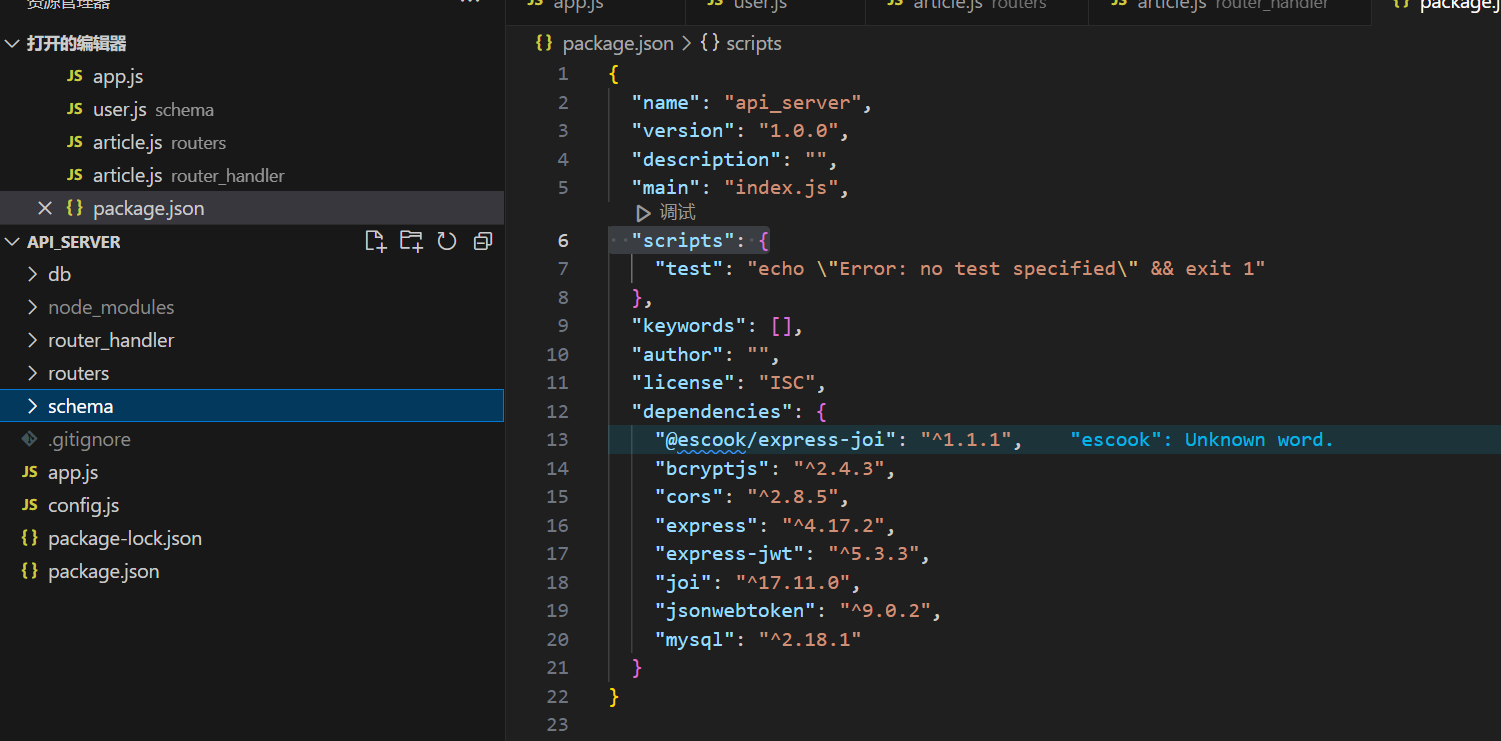Click the "escook": Unknown word message
Viewport: 1501px width, 741px height.
click(1202, 440)
